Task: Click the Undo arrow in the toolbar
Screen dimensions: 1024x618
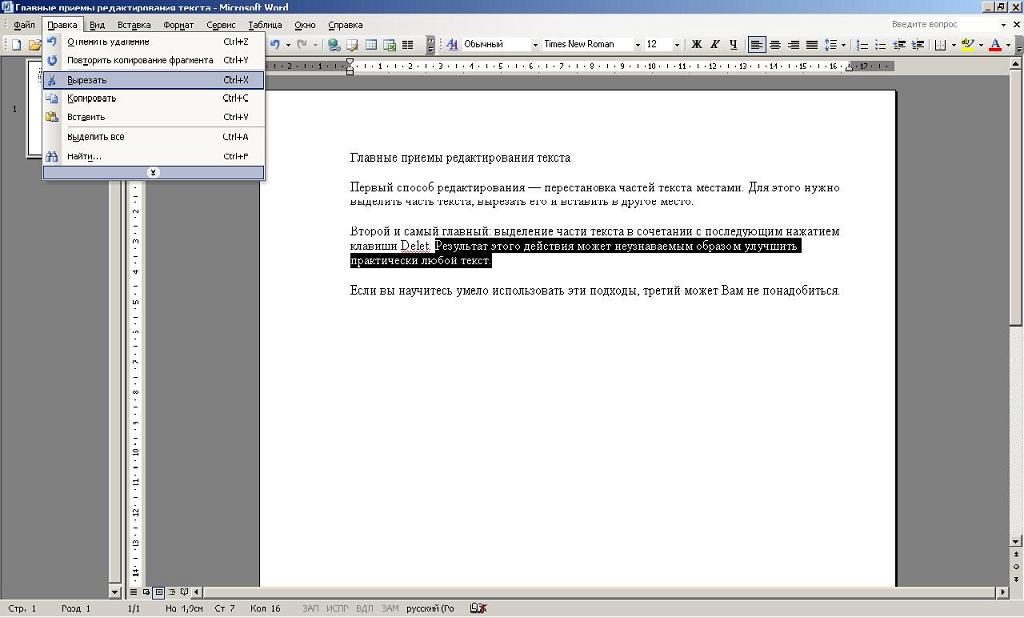Action: (276, 44)
